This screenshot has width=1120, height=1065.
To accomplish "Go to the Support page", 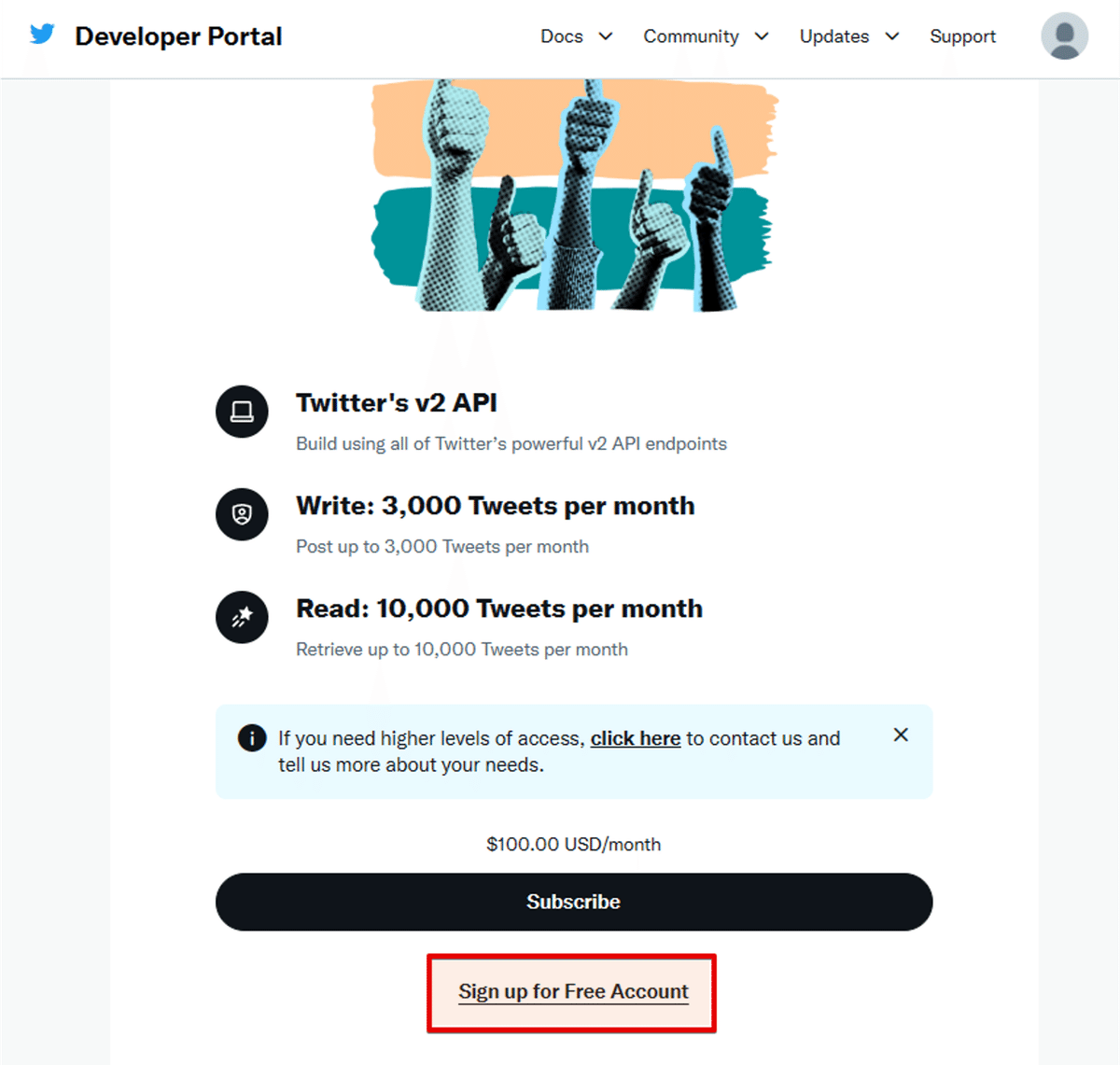I will tap(962, 36).
